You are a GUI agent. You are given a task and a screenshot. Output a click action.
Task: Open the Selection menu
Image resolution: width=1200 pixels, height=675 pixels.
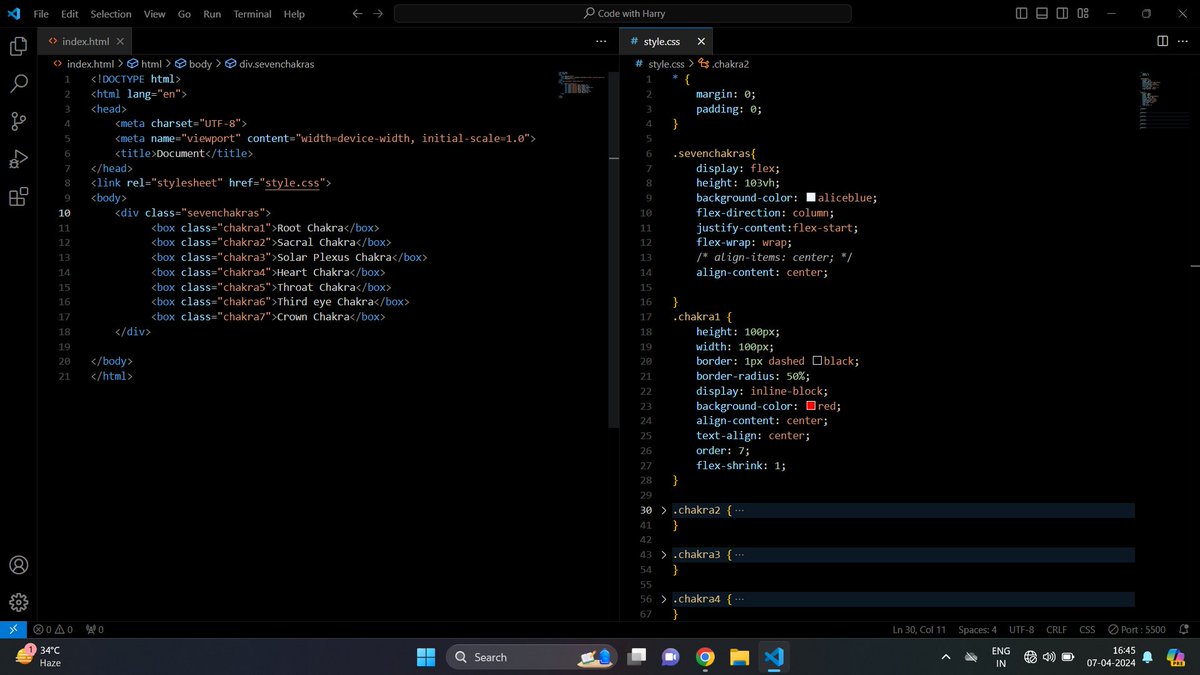[x=111, y=14]
